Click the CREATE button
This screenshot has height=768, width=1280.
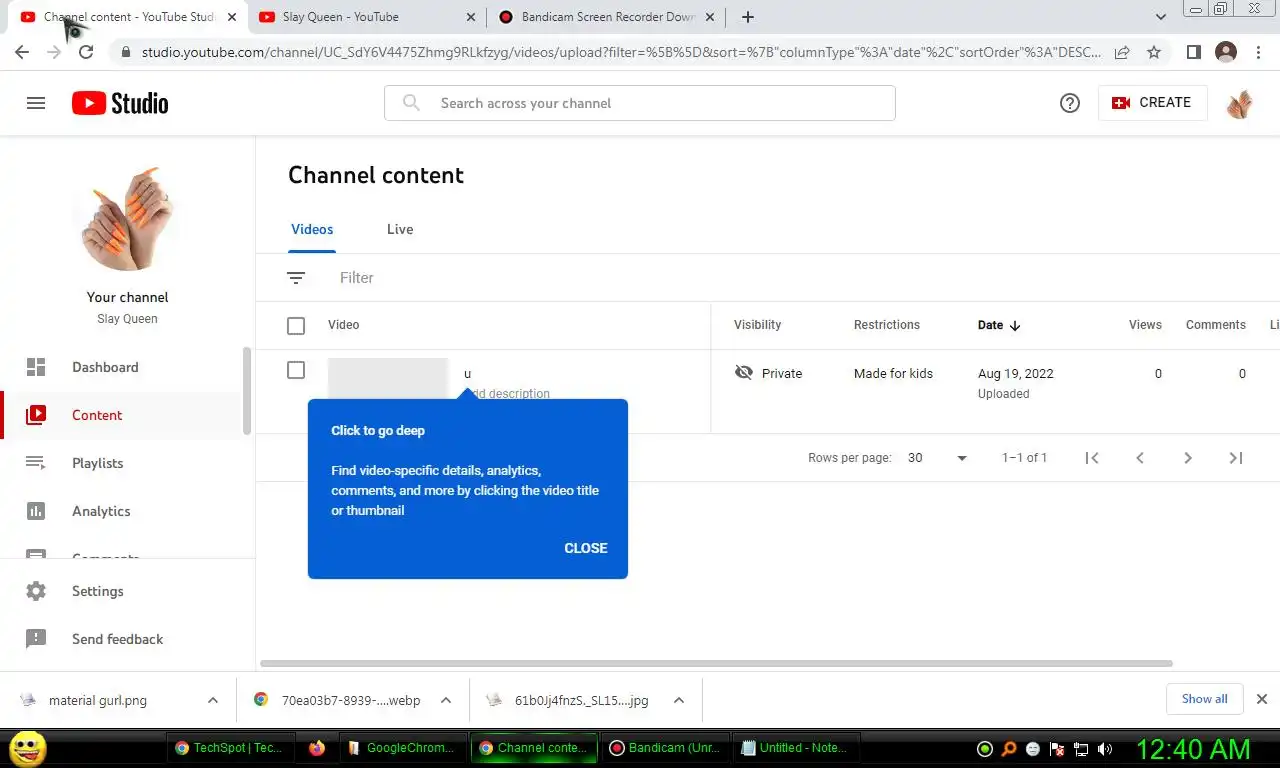tap(1152, 103)
